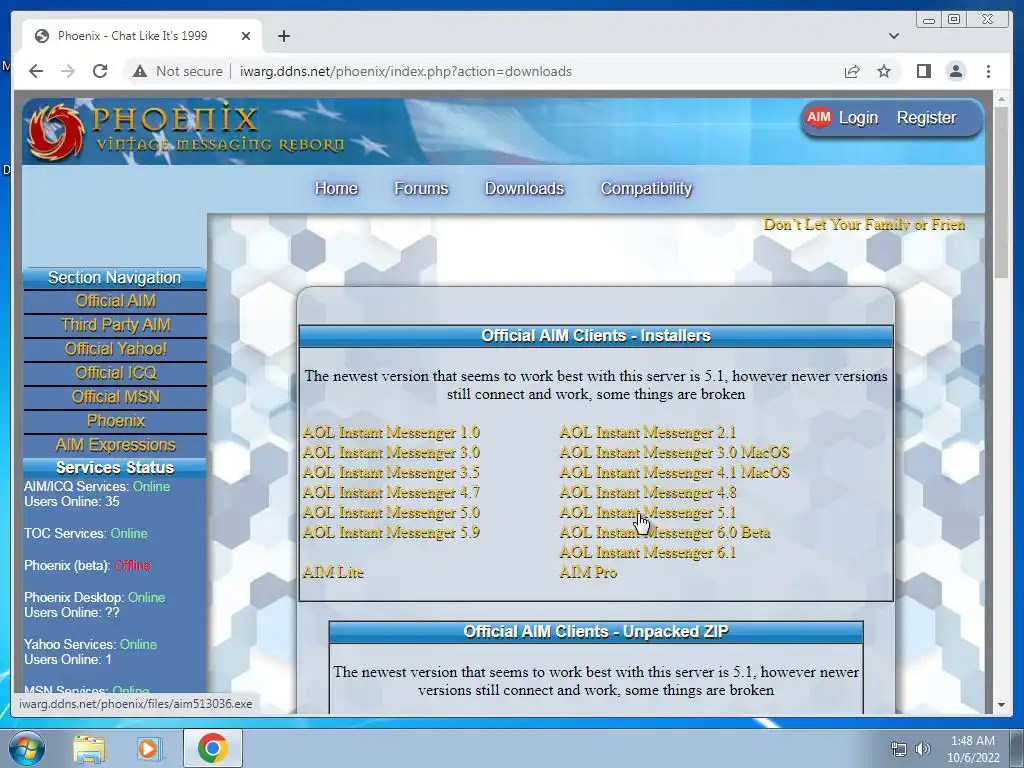Open the Forums menu item
The height and width of the screenshot is (768, 1024).
pos(421,189)
